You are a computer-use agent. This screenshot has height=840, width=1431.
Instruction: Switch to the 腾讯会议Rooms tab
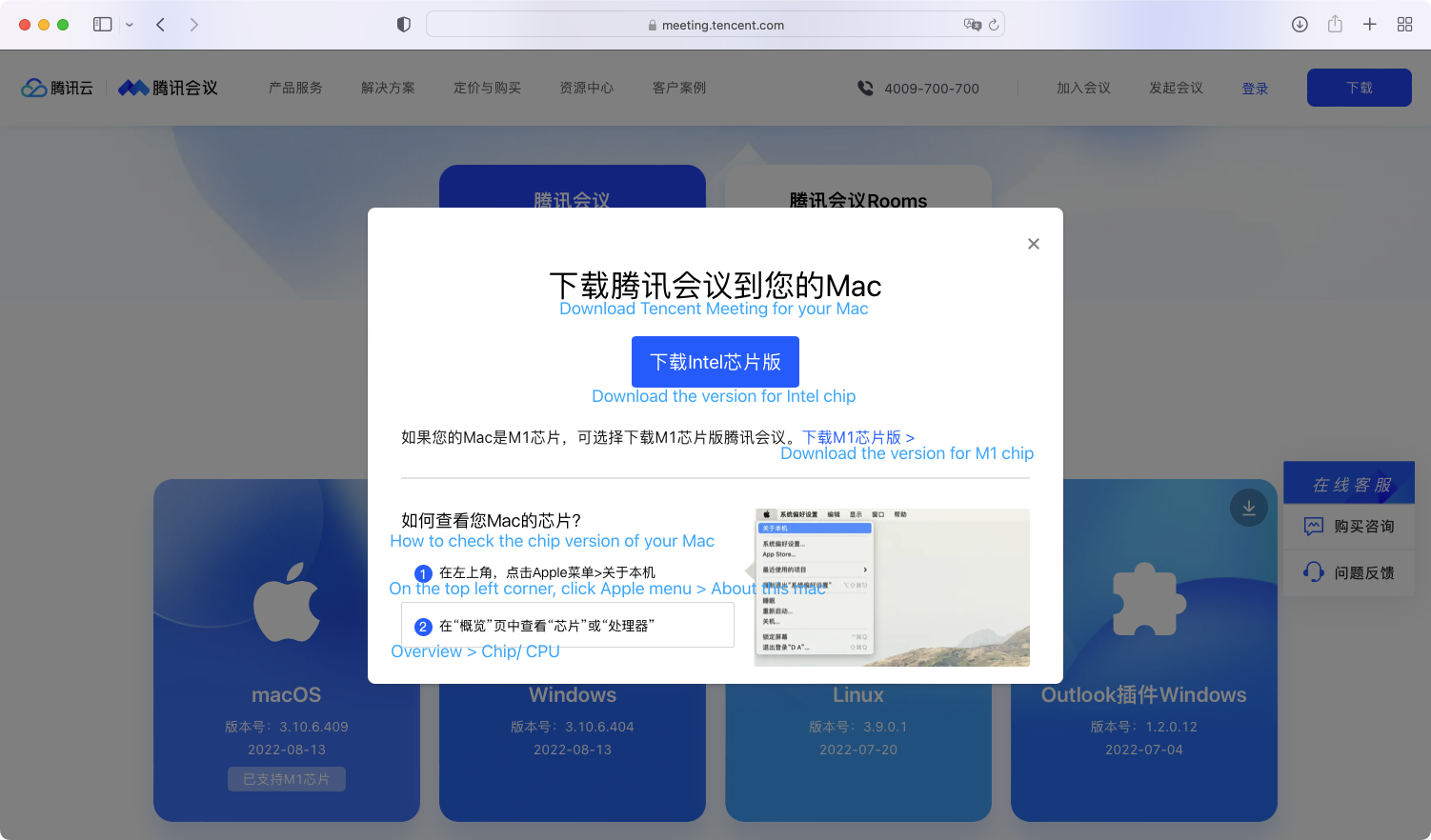(x=858, y=188)
